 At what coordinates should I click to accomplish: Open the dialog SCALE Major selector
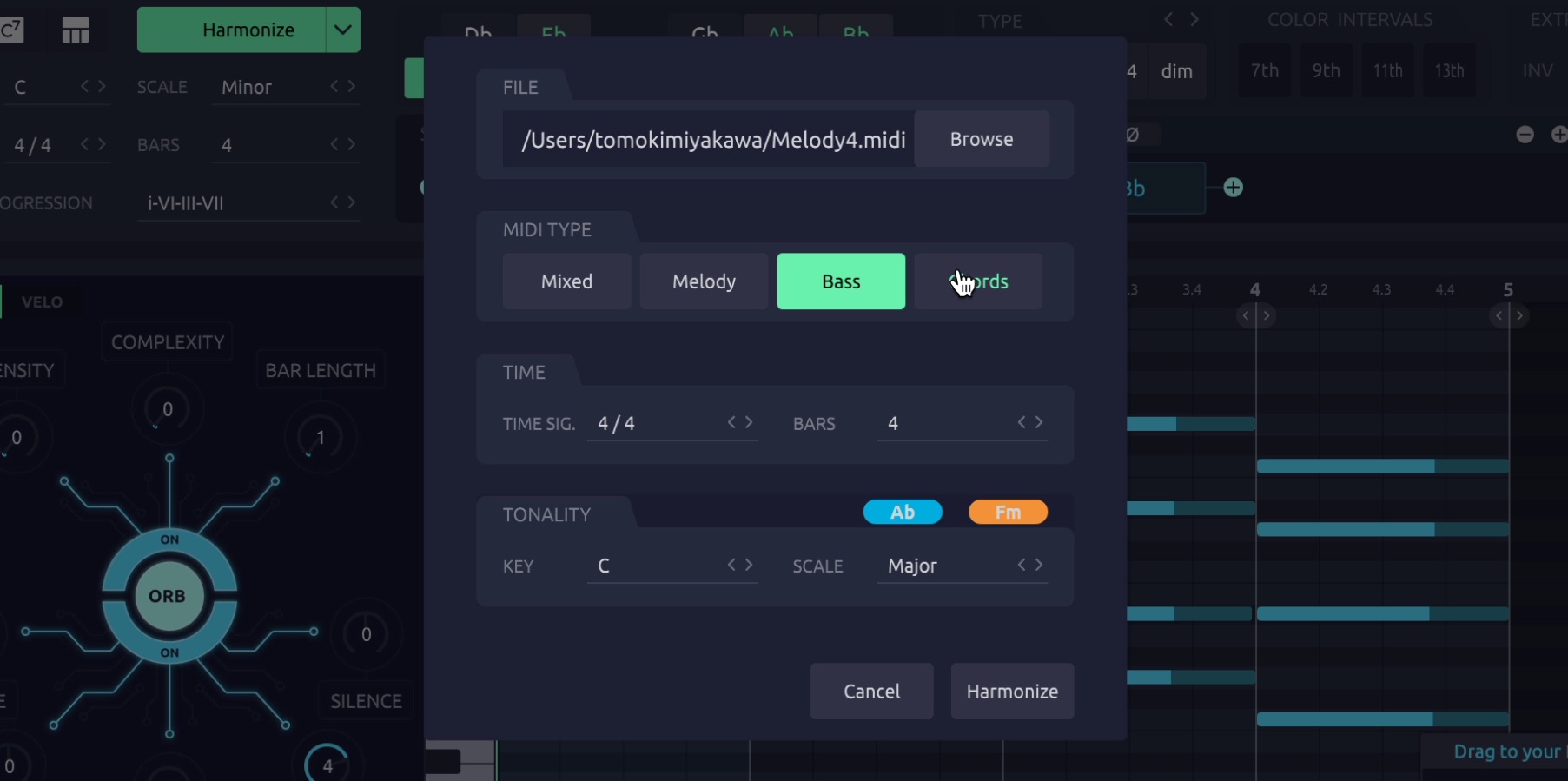click(x=963, y=566)
